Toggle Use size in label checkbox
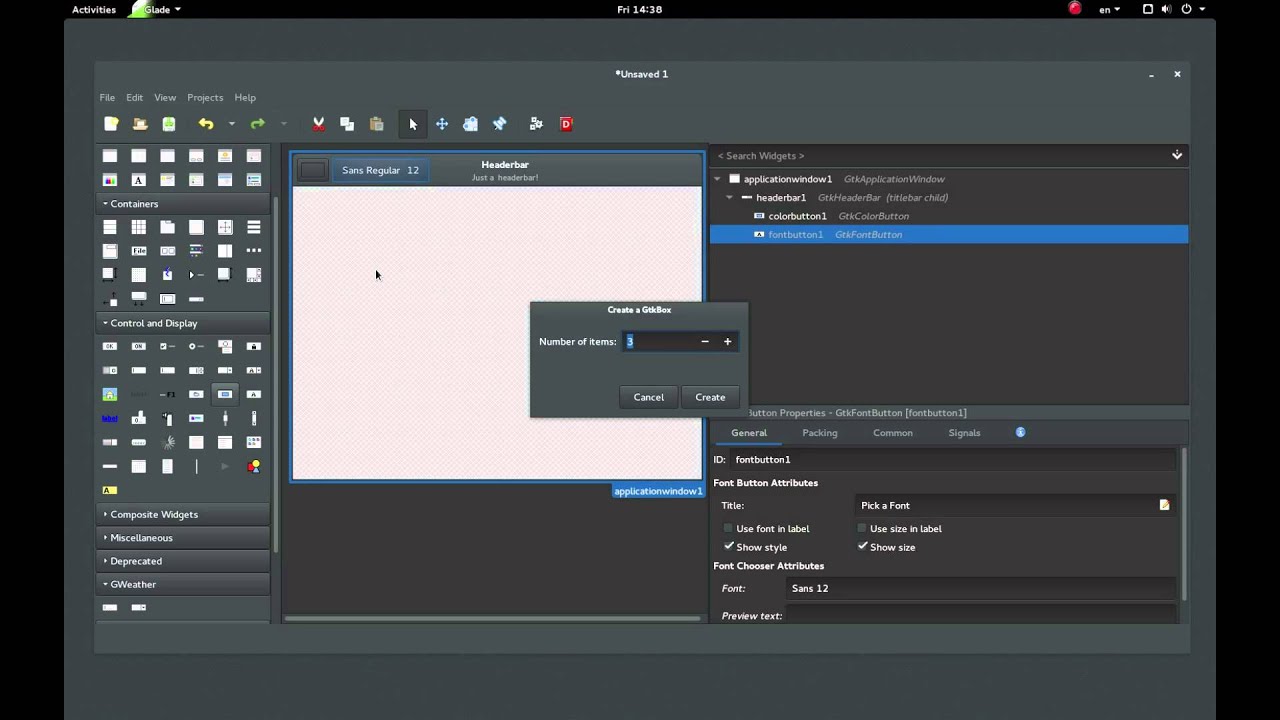Screen dimensions: 1280x720 point(862,528)
